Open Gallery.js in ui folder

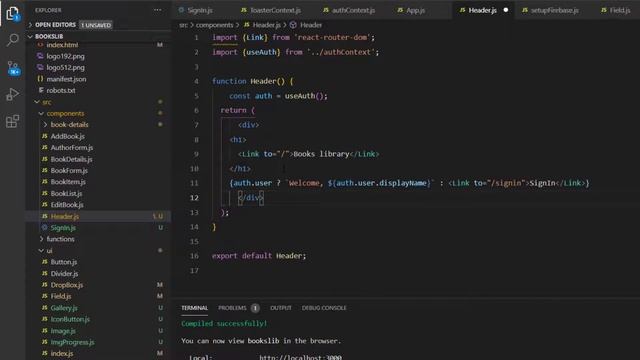pyautogui.click(x=64, y=308)
